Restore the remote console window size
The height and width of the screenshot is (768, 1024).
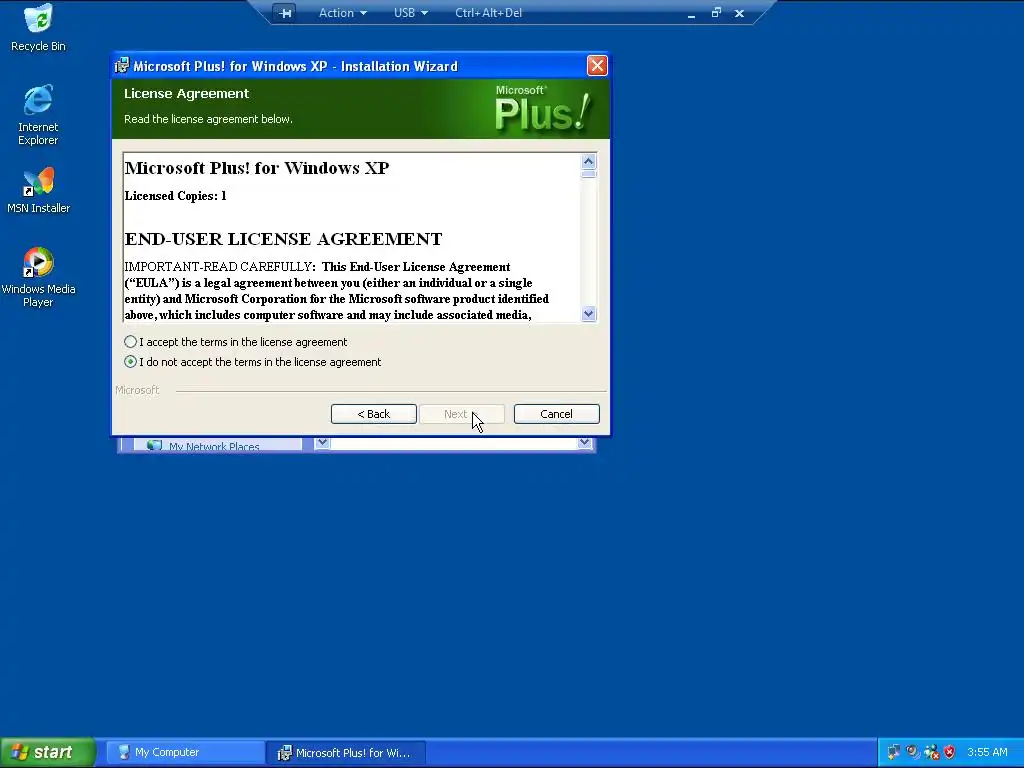pos(716,13)
